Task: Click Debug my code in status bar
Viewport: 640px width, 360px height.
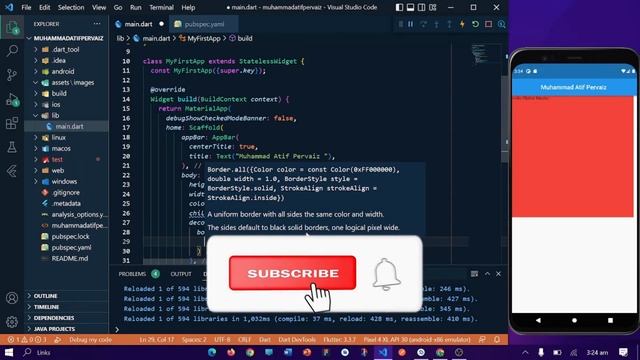Action: [x=90, y=340]
